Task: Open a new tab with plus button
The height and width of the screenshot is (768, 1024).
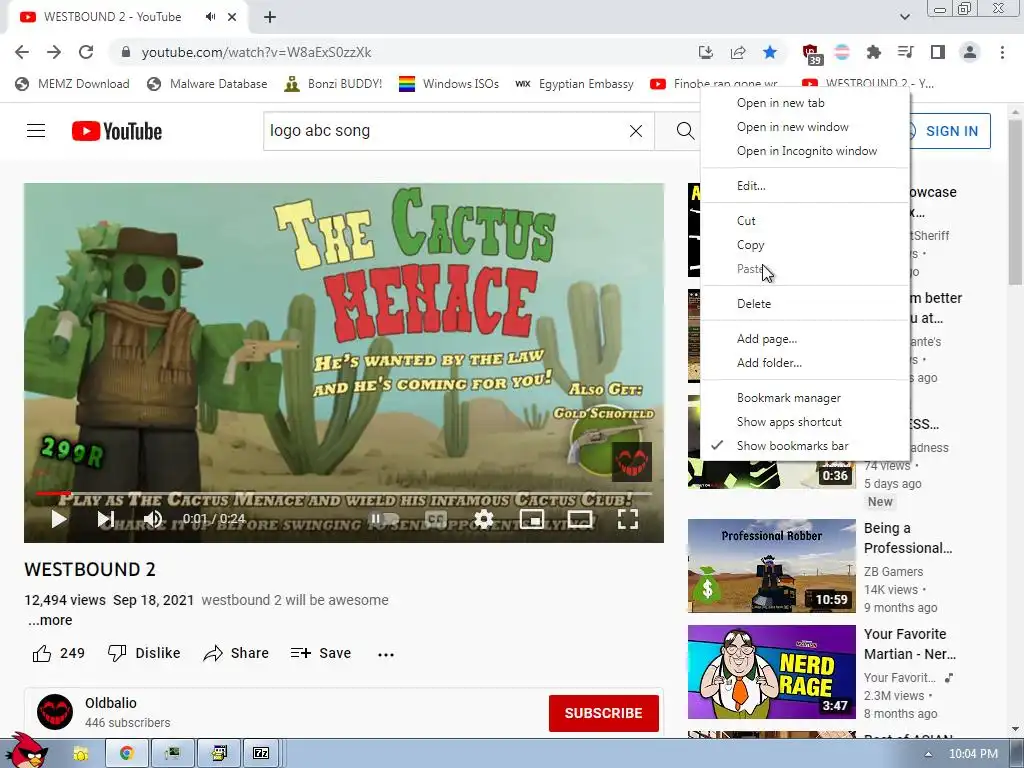Action: point(270,17)
